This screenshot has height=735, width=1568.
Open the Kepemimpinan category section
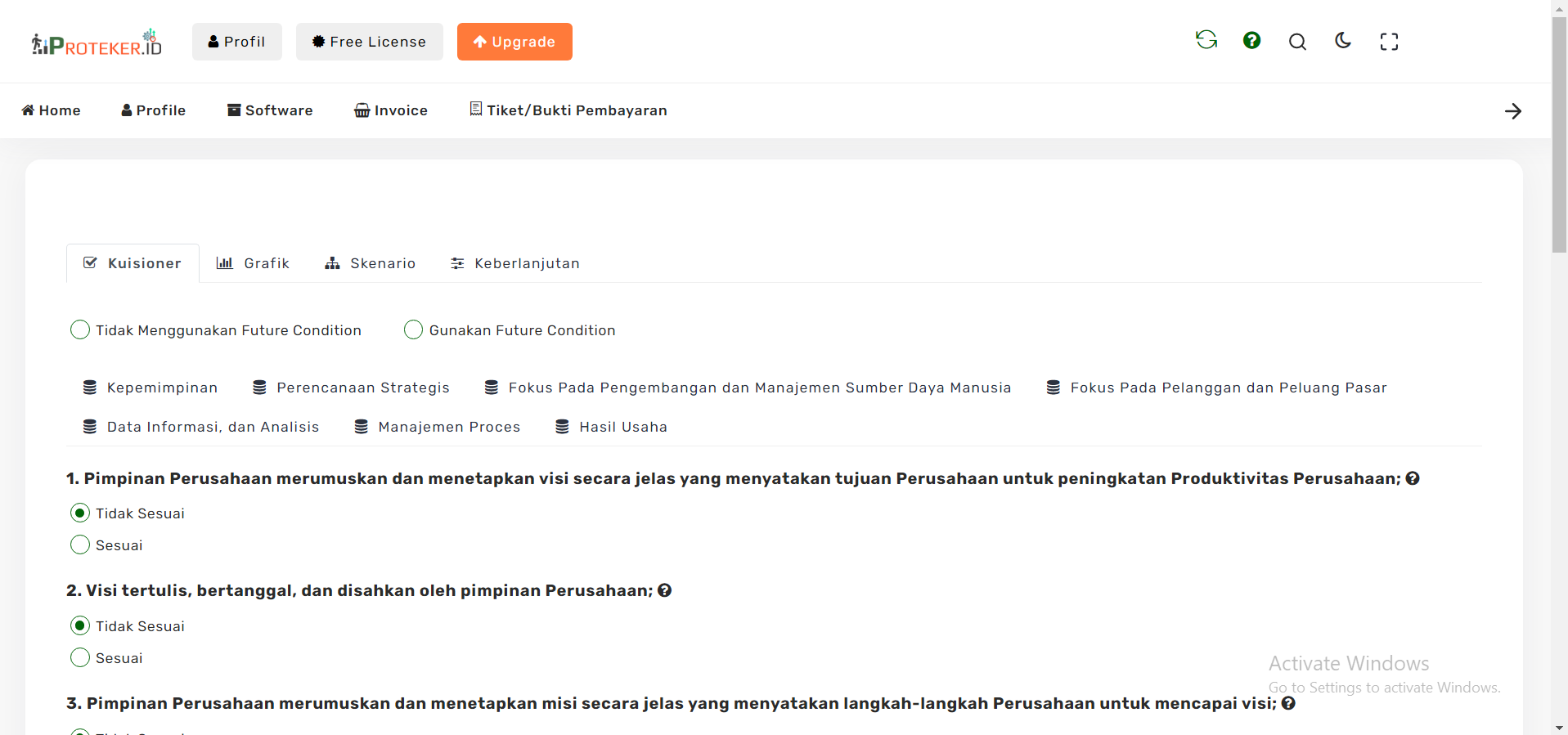(151, 388)
